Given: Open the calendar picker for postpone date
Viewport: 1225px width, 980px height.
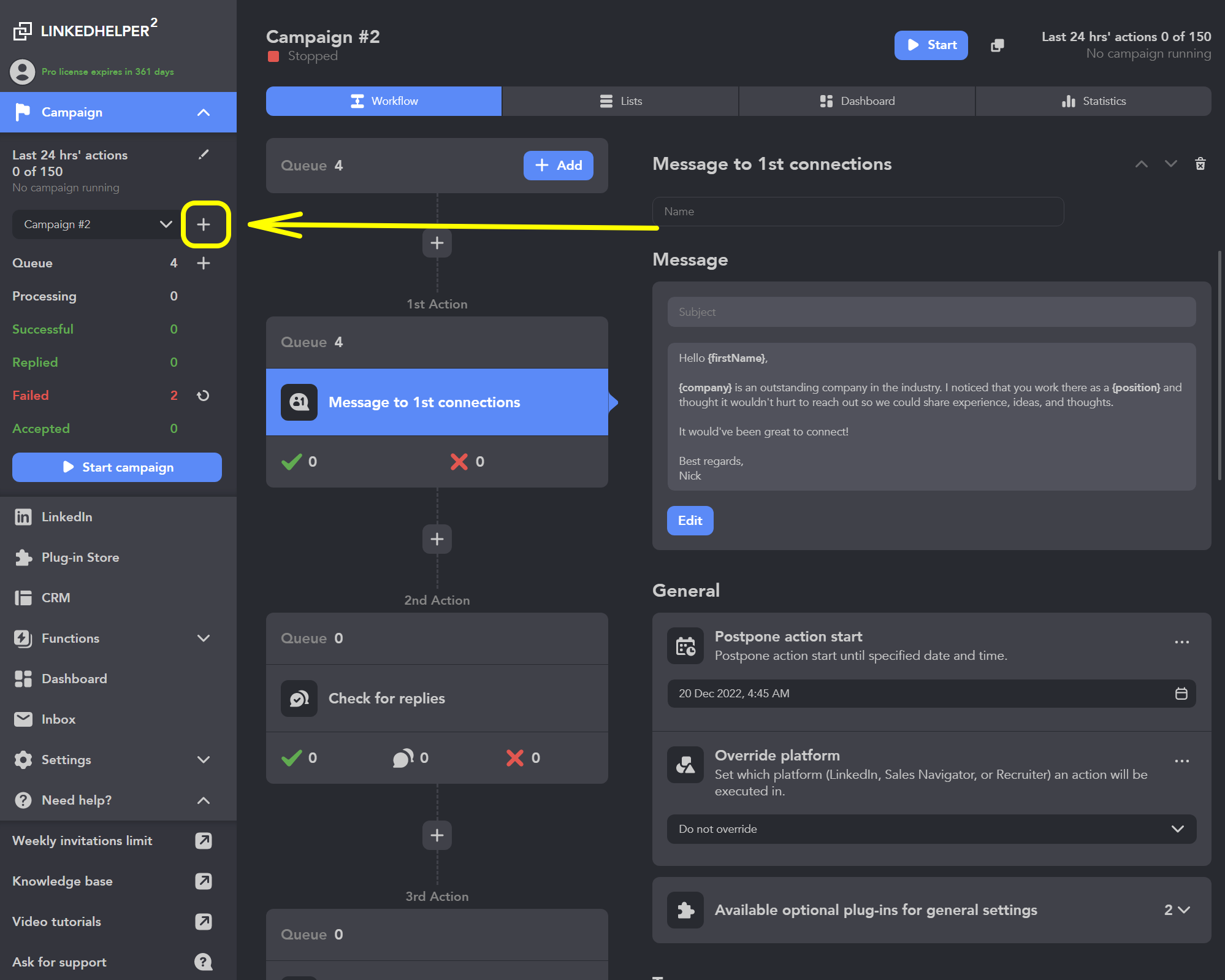Looking at the screenshot, I should pos(1181,694).
